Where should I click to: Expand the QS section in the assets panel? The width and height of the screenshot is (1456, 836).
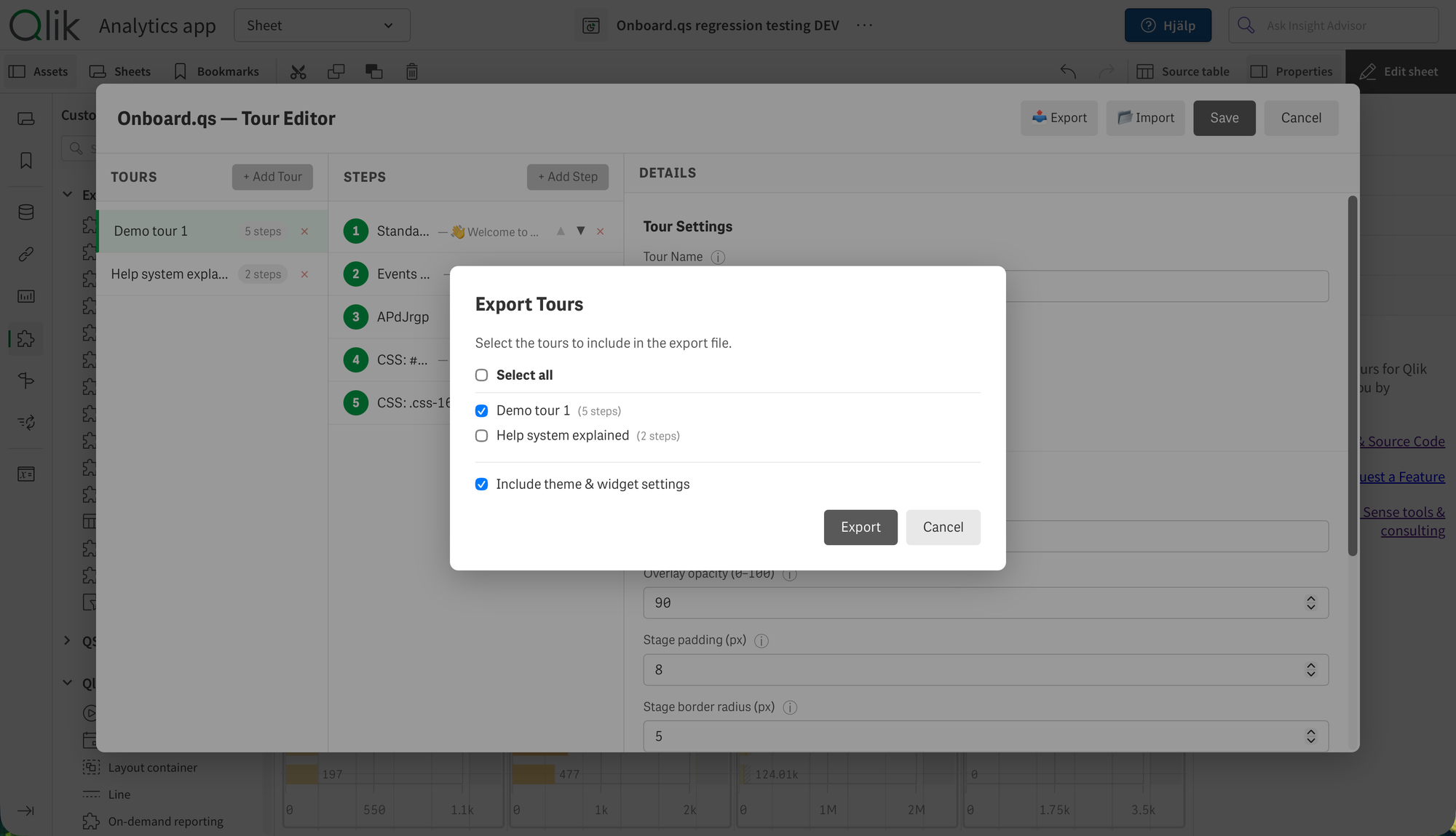point(68,640)
